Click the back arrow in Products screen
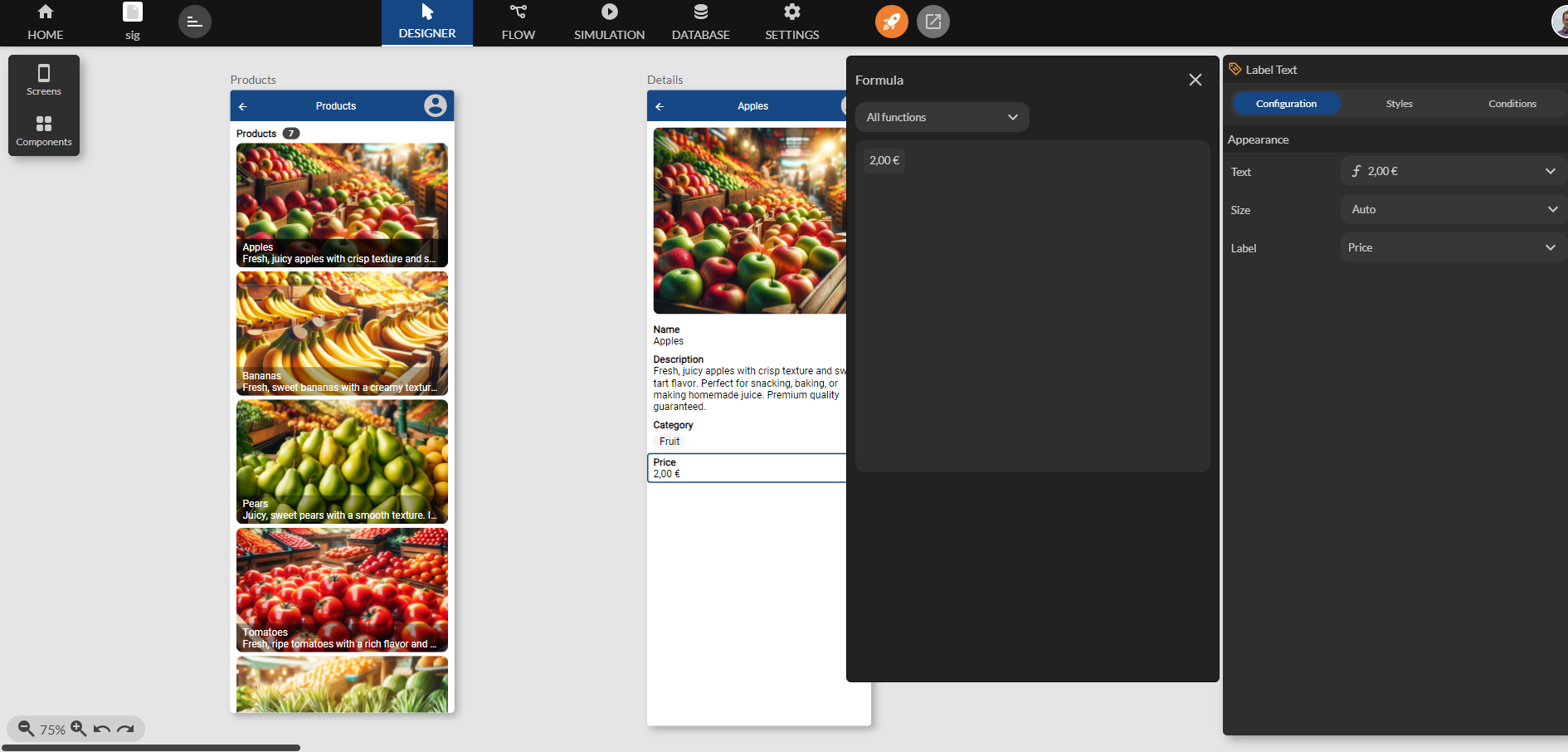Image resolution: width=1568 pixels, height=752 pixels. (x=243, y=106)
